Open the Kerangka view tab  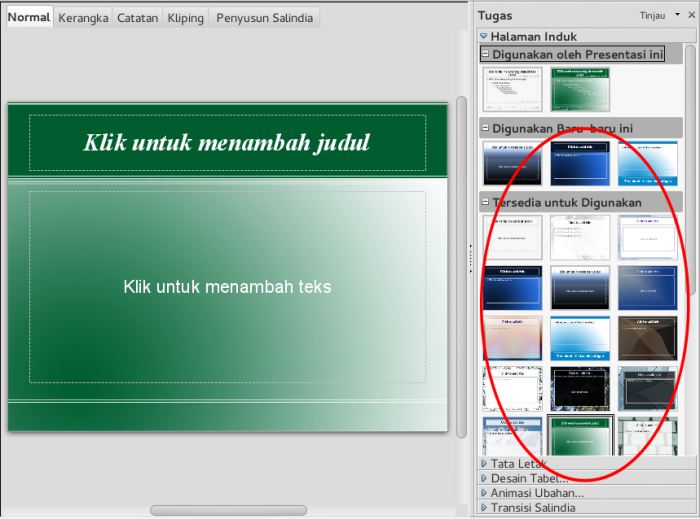click(83, 18)
